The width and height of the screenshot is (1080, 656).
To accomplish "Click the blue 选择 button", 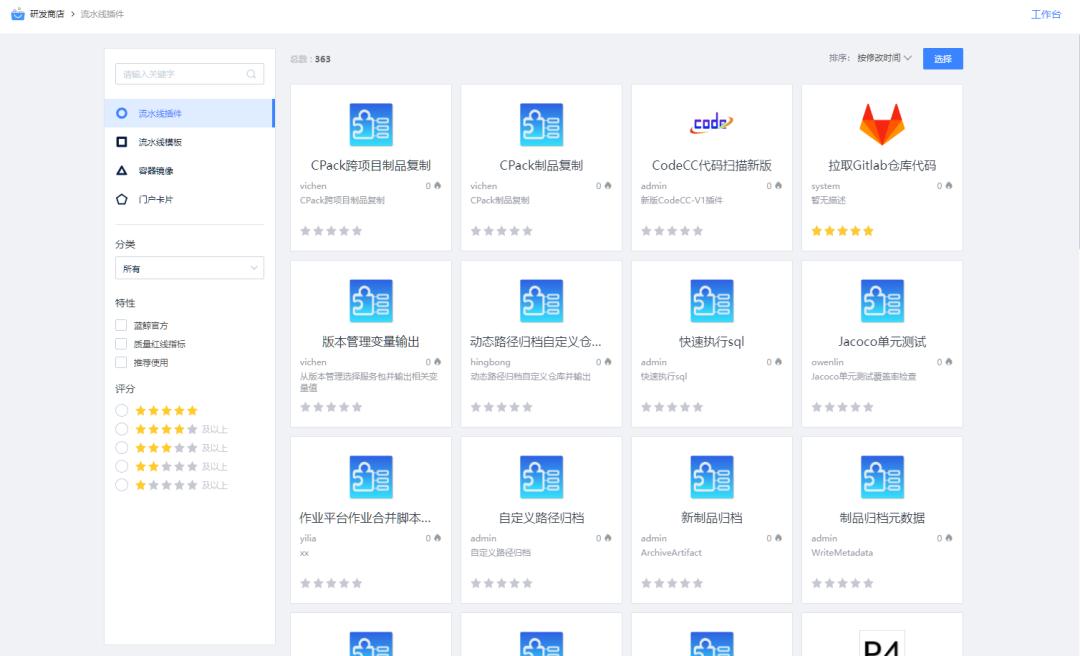I will [x=942, y=58].
